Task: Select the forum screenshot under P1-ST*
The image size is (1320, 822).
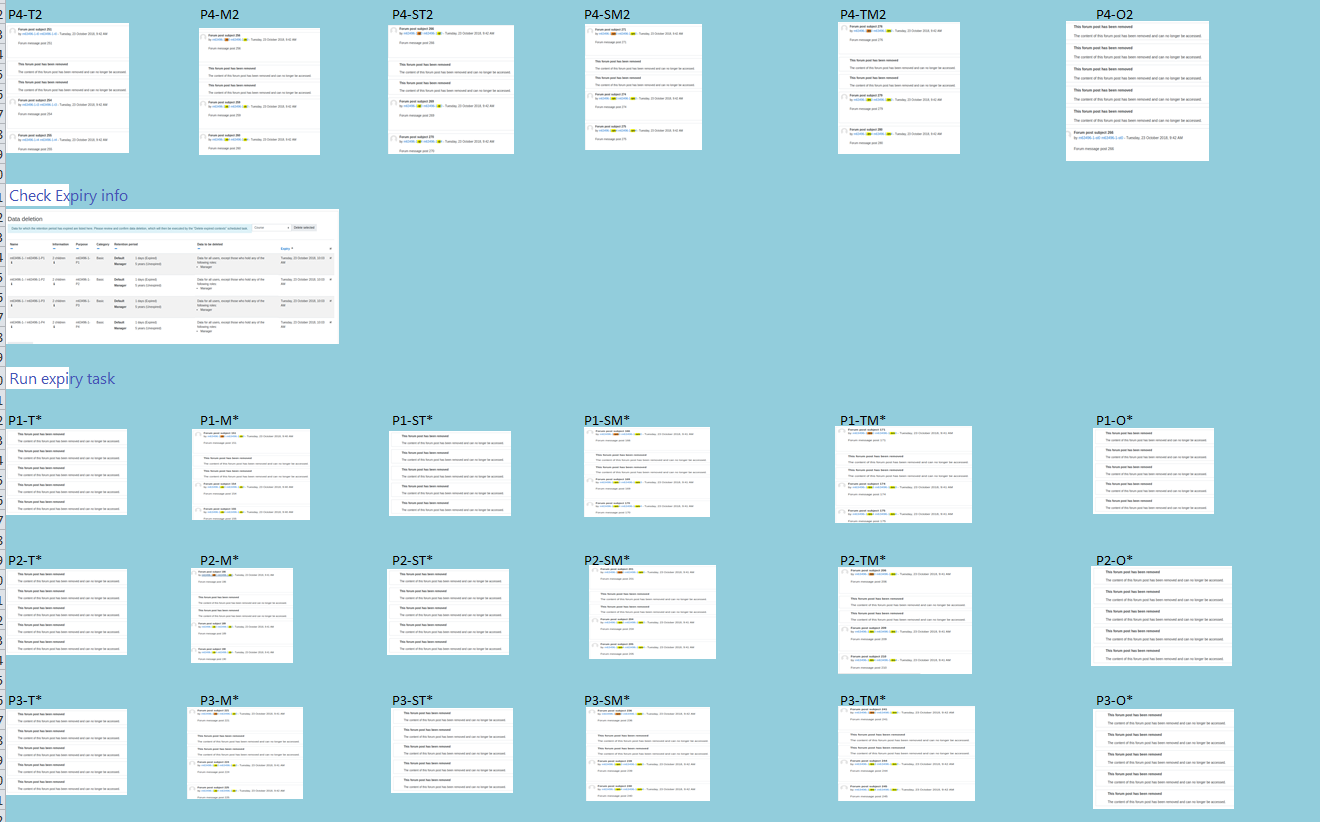Action: pos(450,473)
